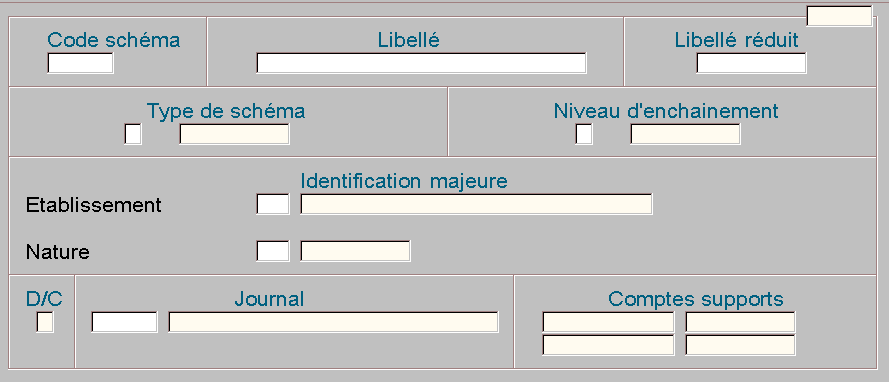
Task: Click the Type de schéma description field
Action: pyautogui.click(x=235, y=134)
